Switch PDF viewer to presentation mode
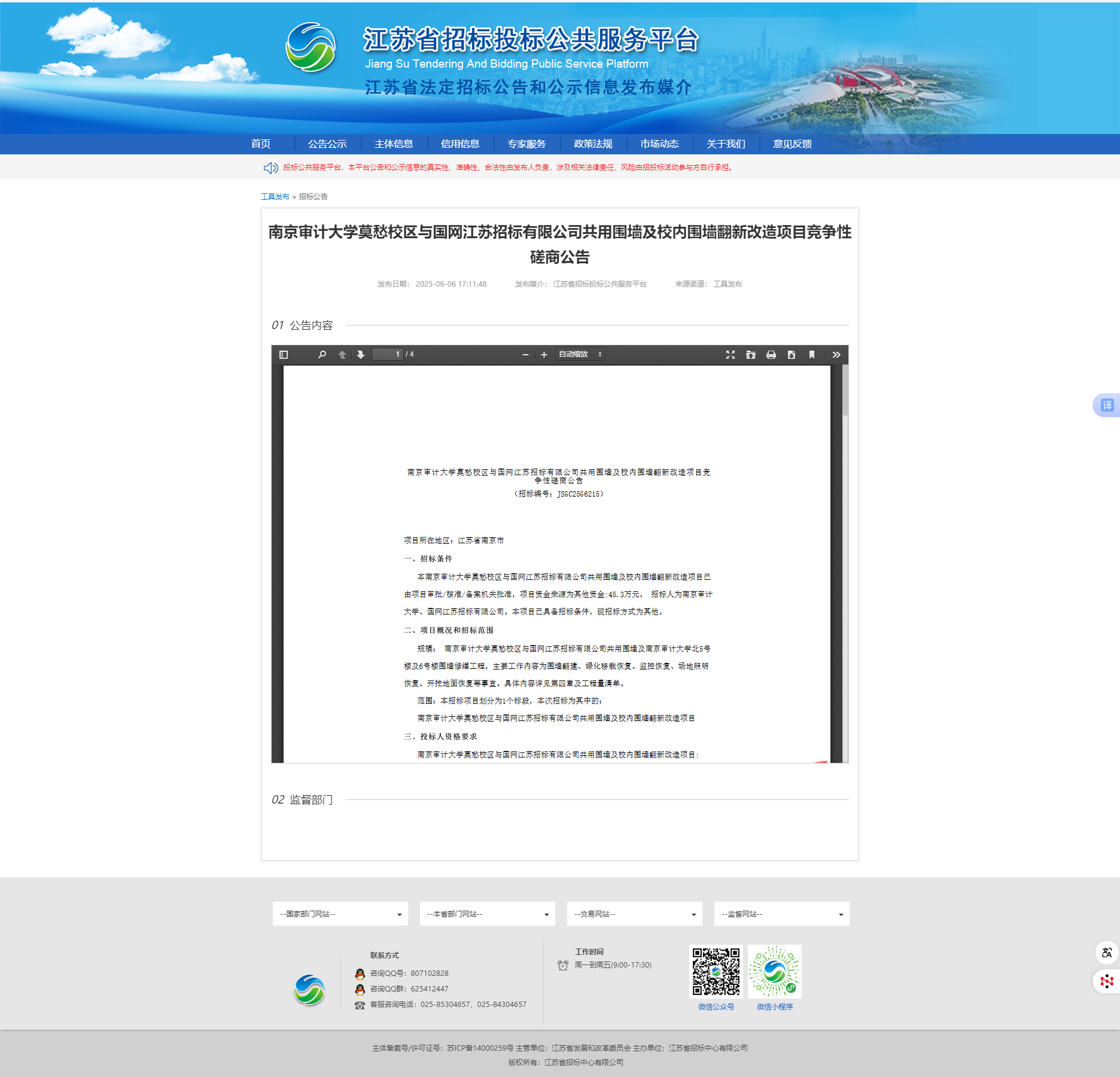This screenshot has height=1077, width=1120. click(x=731, y=355)
